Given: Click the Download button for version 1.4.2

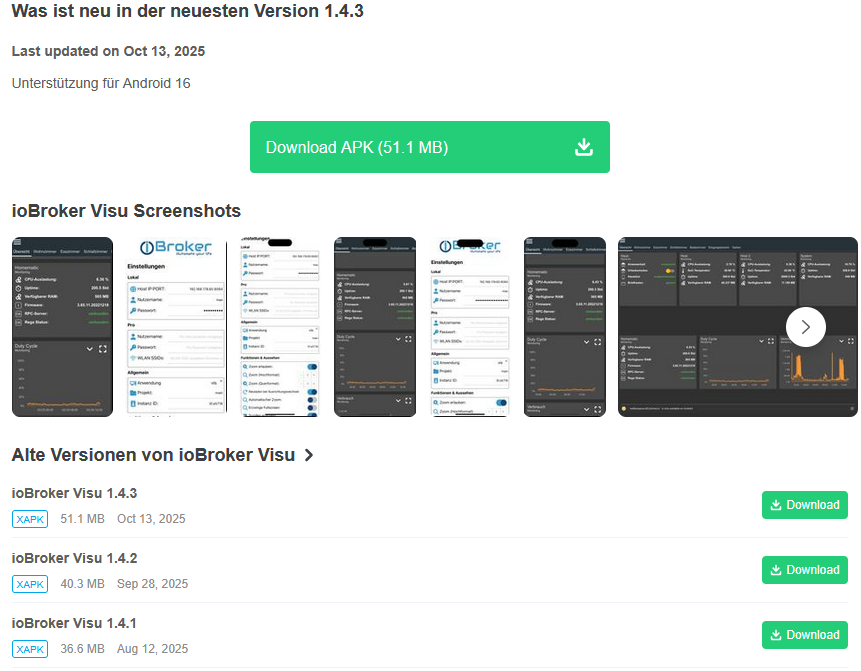Looking at the screenshot, I should tap(804, 570).
